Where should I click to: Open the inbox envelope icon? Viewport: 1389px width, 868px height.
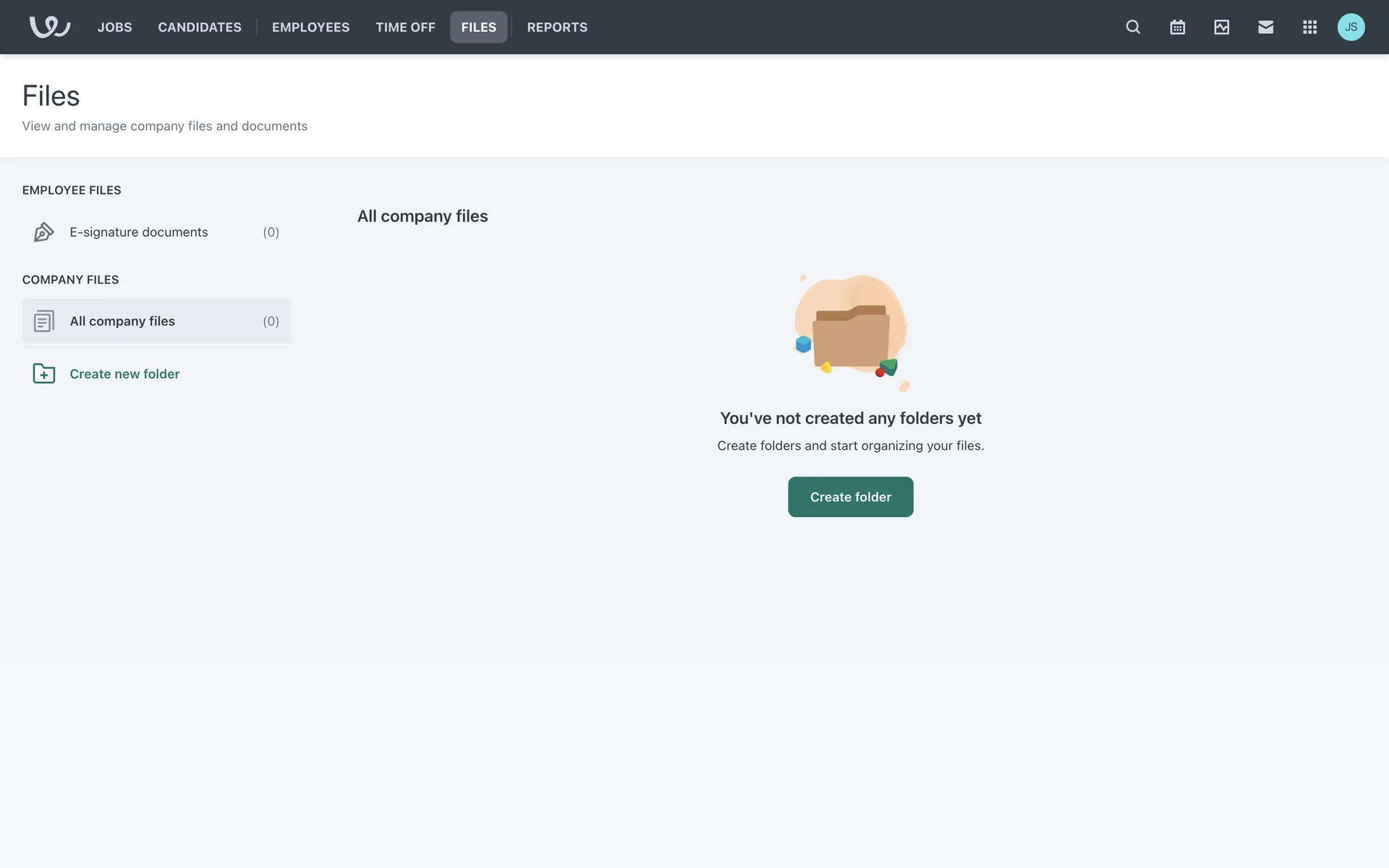[x=1265, y=27]
